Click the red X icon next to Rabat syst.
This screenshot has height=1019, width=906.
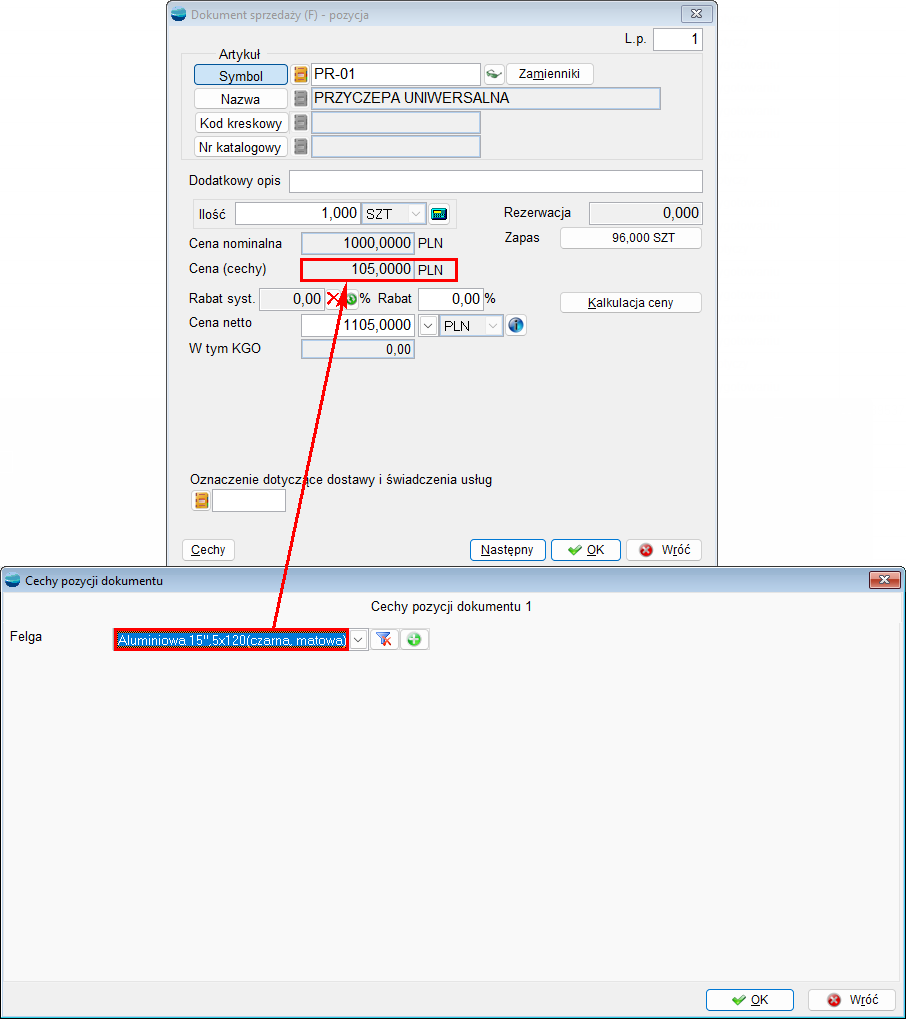click(334, 299)
